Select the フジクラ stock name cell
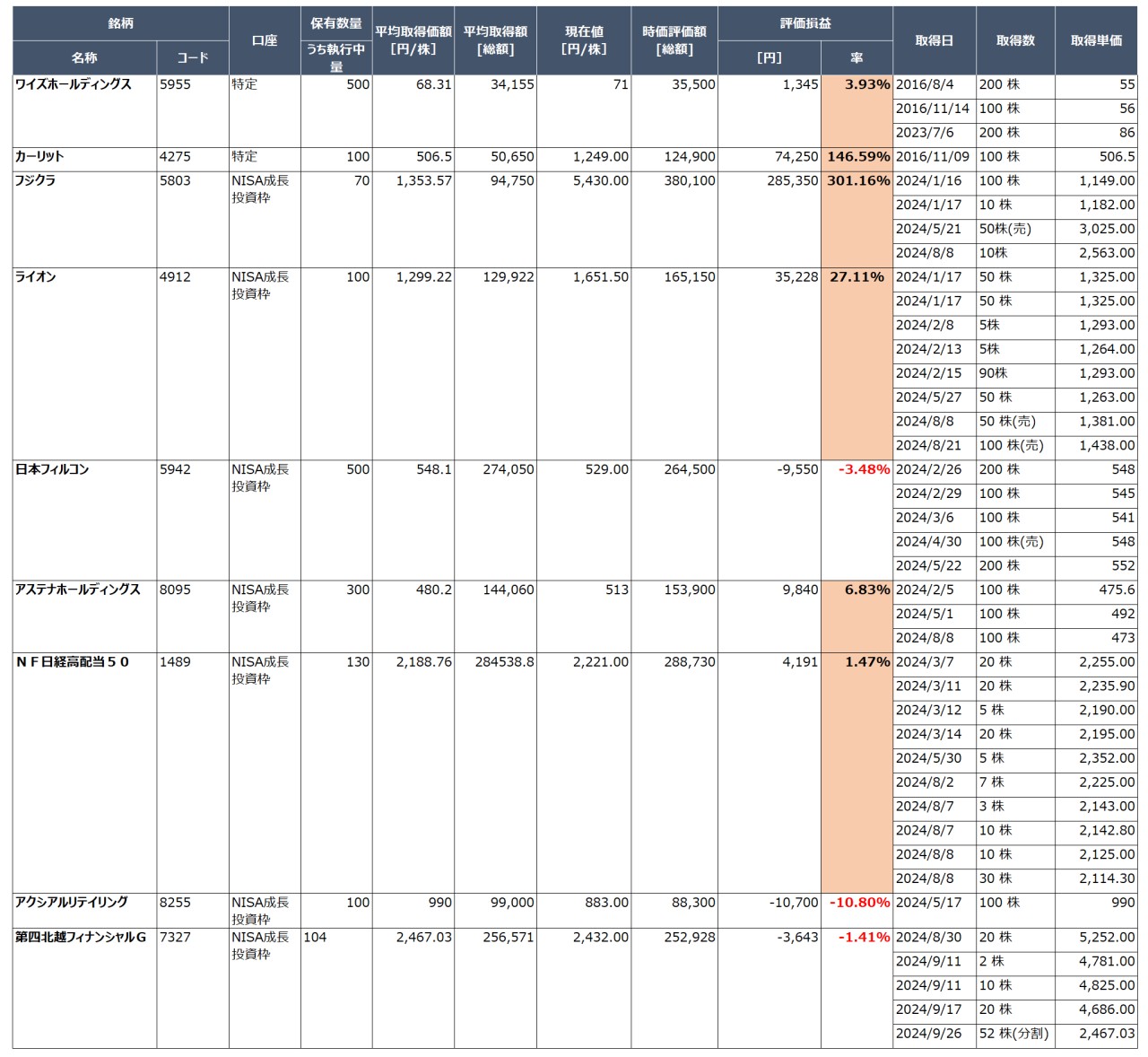Screen dimensions: 1148x1057 point(36,181)
